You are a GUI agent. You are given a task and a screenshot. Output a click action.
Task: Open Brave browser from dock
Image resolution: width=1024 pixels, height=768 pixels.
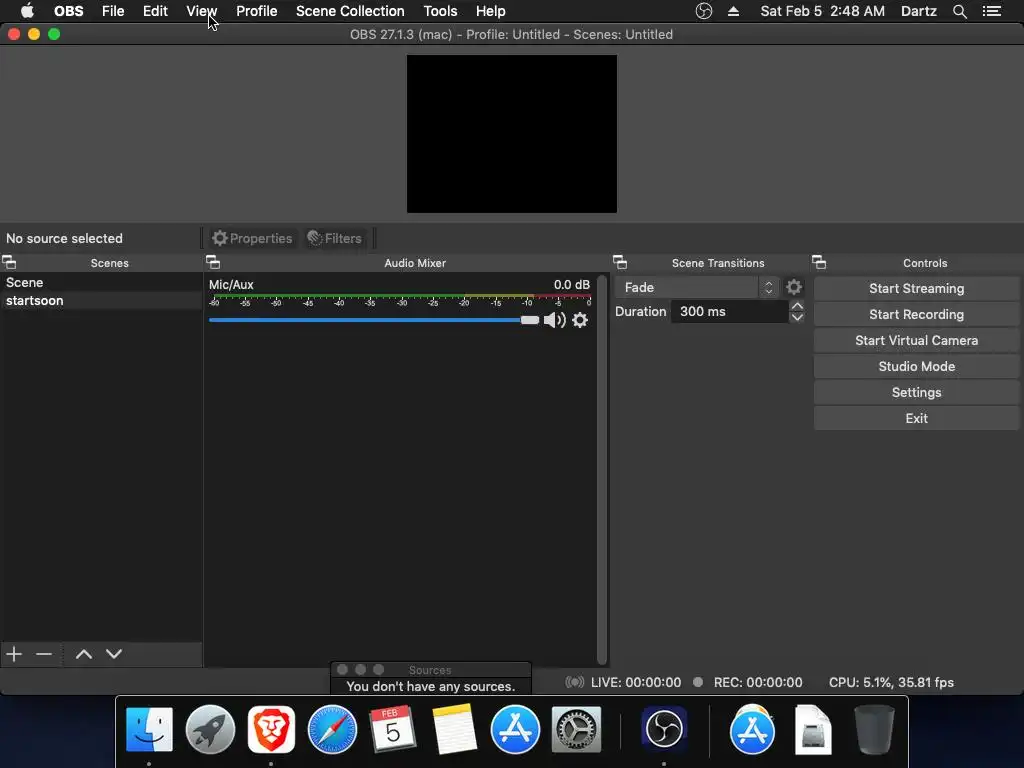coord(271,729)
